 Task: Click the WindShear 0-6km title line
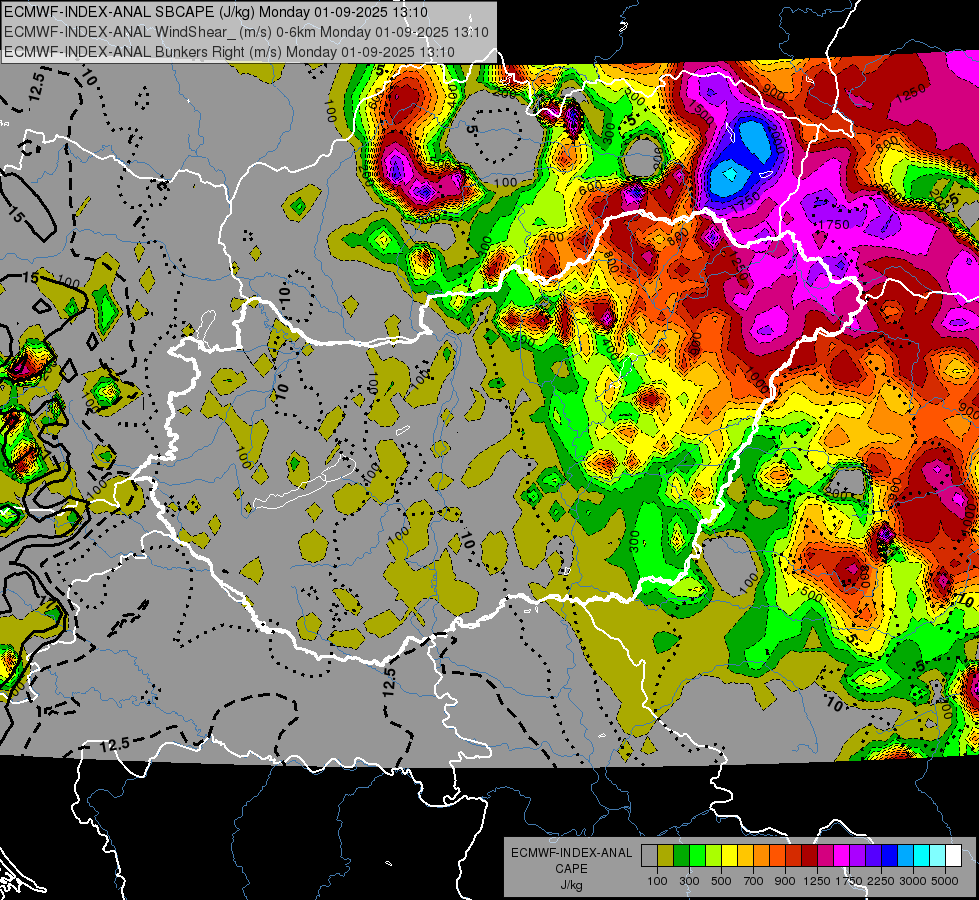(246, 32)
